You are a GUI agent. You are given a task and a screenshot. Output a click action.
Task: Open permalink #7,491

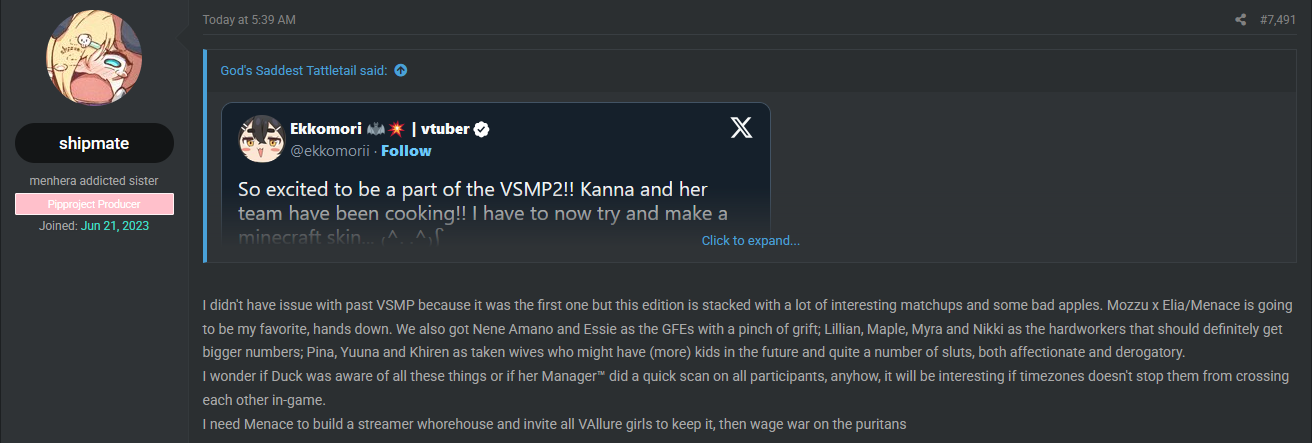[x=1280, y=20]
